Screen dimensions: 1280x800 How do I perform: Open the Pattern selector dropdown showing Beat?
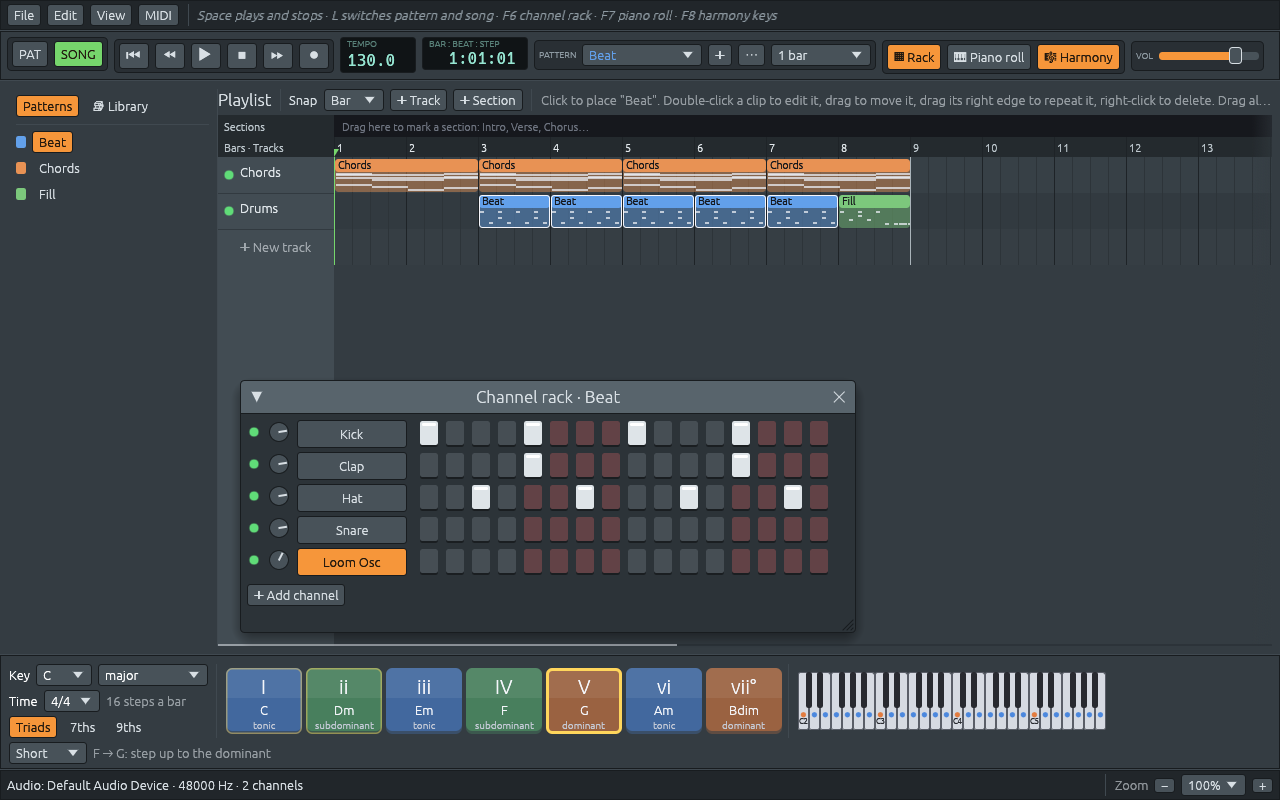642,55
